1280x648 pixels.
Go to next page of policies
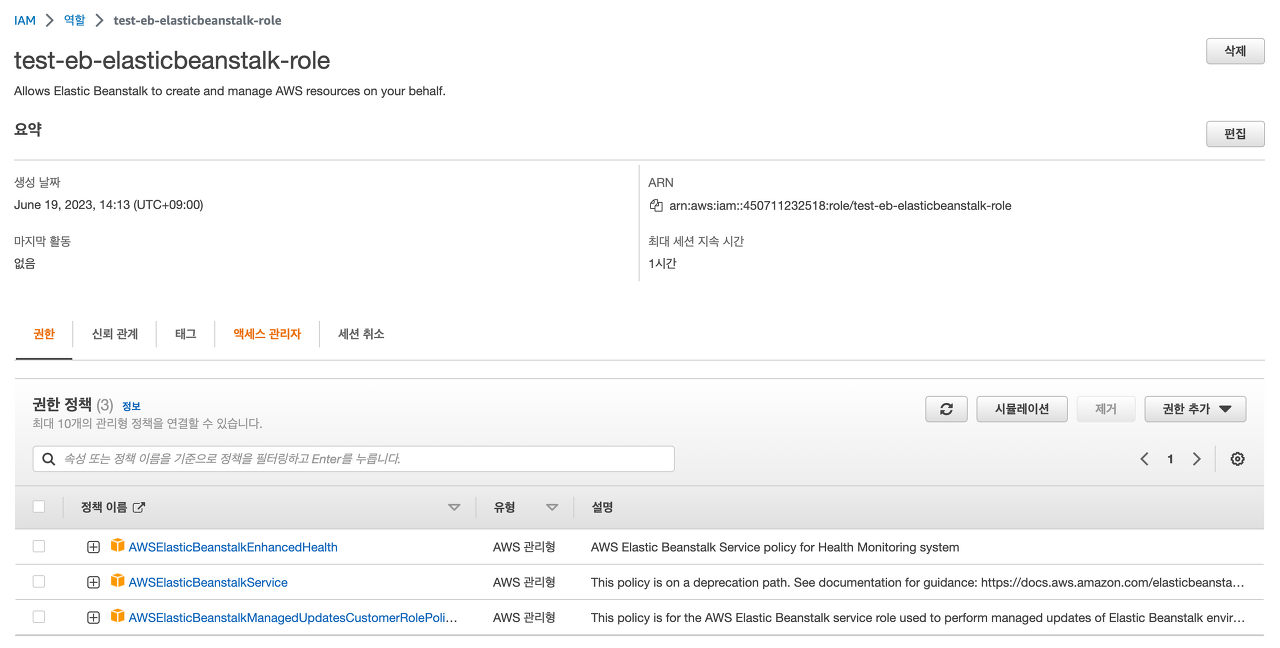coord(1196,459)
